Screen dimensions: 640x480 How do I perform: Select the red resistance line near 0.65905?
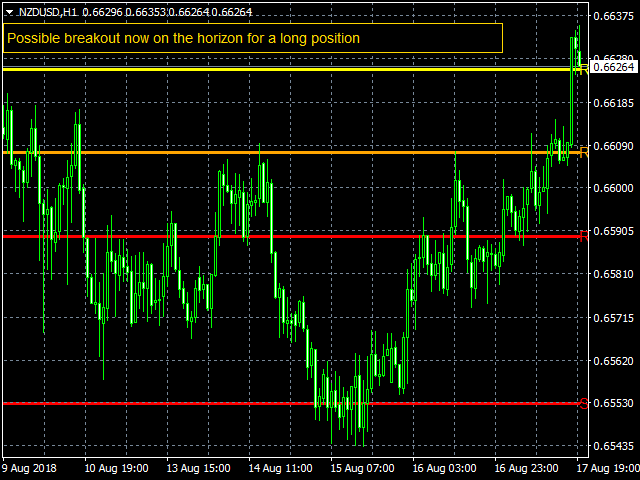point(291,236)
